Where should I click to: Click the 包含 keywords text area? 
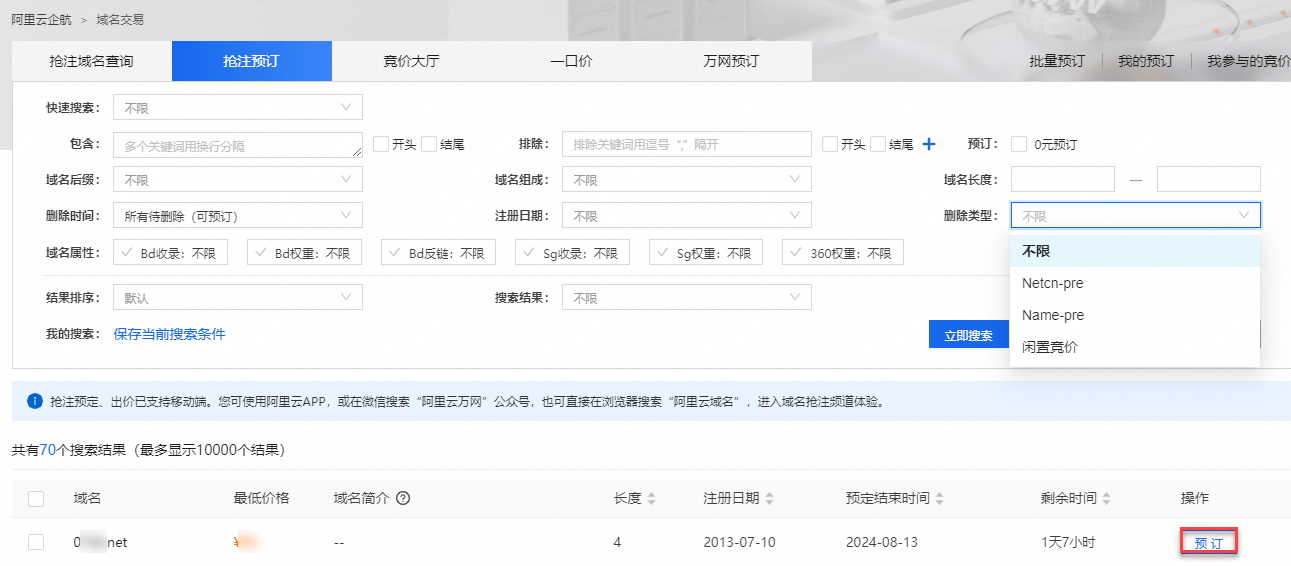(238, 145)
